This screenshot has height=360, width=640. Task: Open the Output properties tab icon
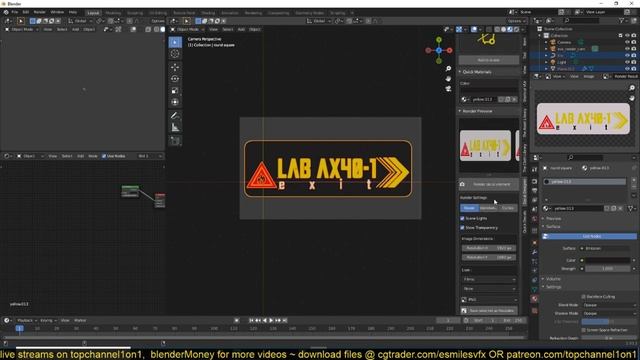pyautogui.click(x=534, y=191)
